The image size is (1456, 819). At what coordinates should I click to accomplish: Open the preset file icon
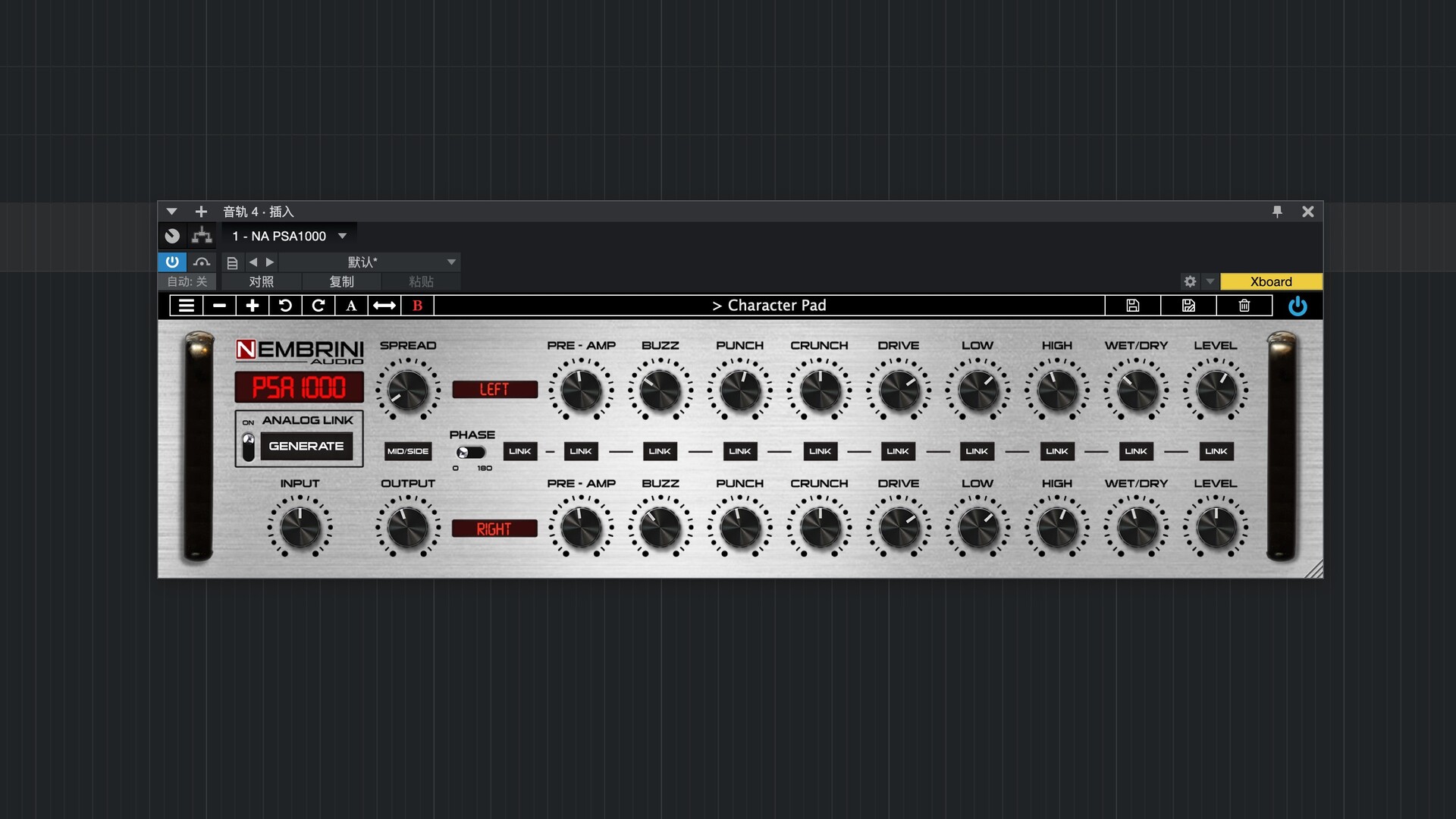pyautogui.click(x=233, y=262)
